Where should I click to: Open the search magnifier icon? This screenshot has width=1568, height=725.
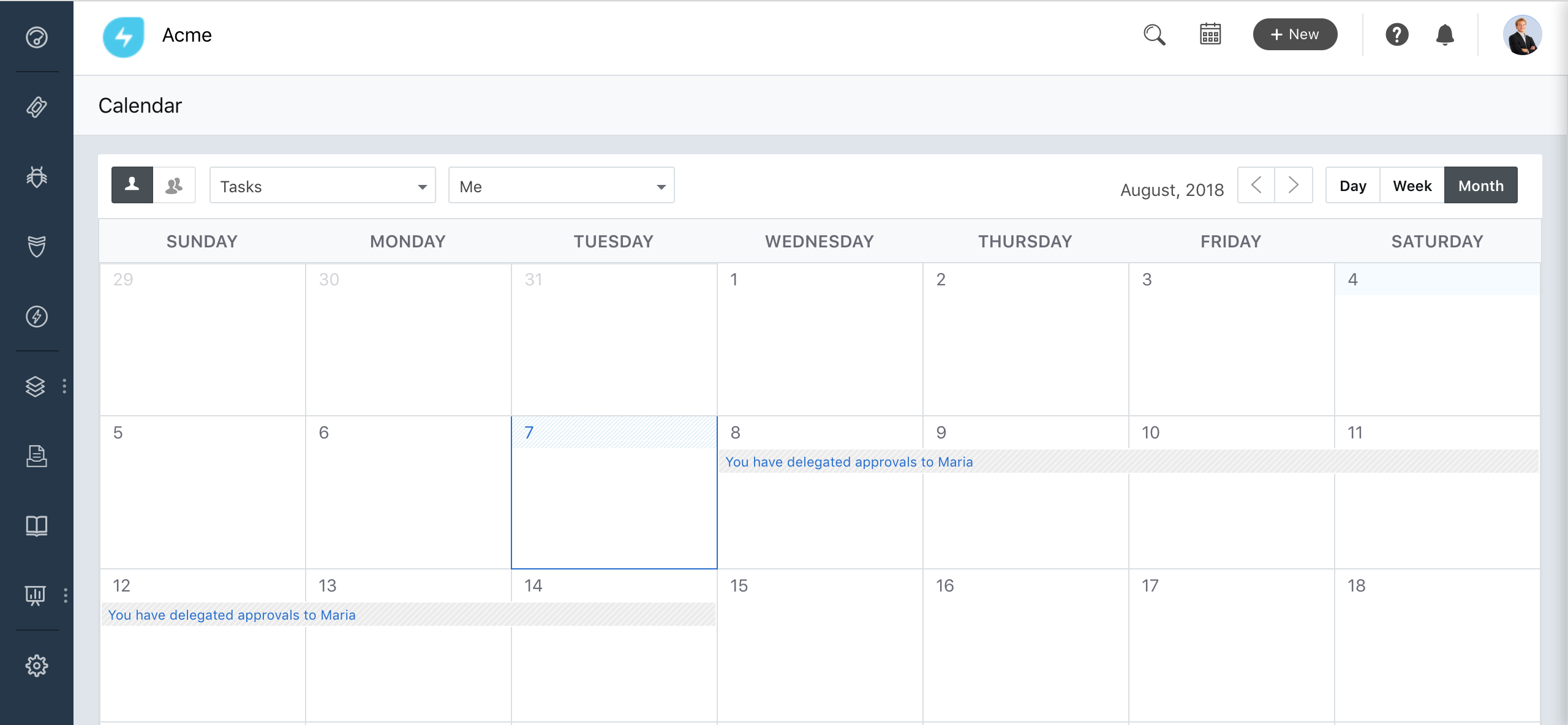[1154, 35]
